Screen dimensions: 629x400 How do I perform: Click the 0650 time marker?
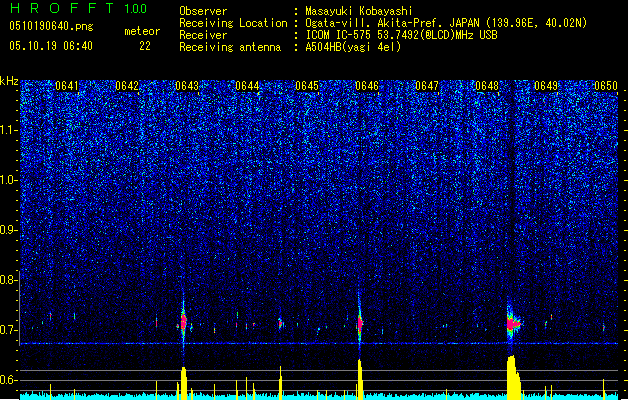[x=606, y=86]
